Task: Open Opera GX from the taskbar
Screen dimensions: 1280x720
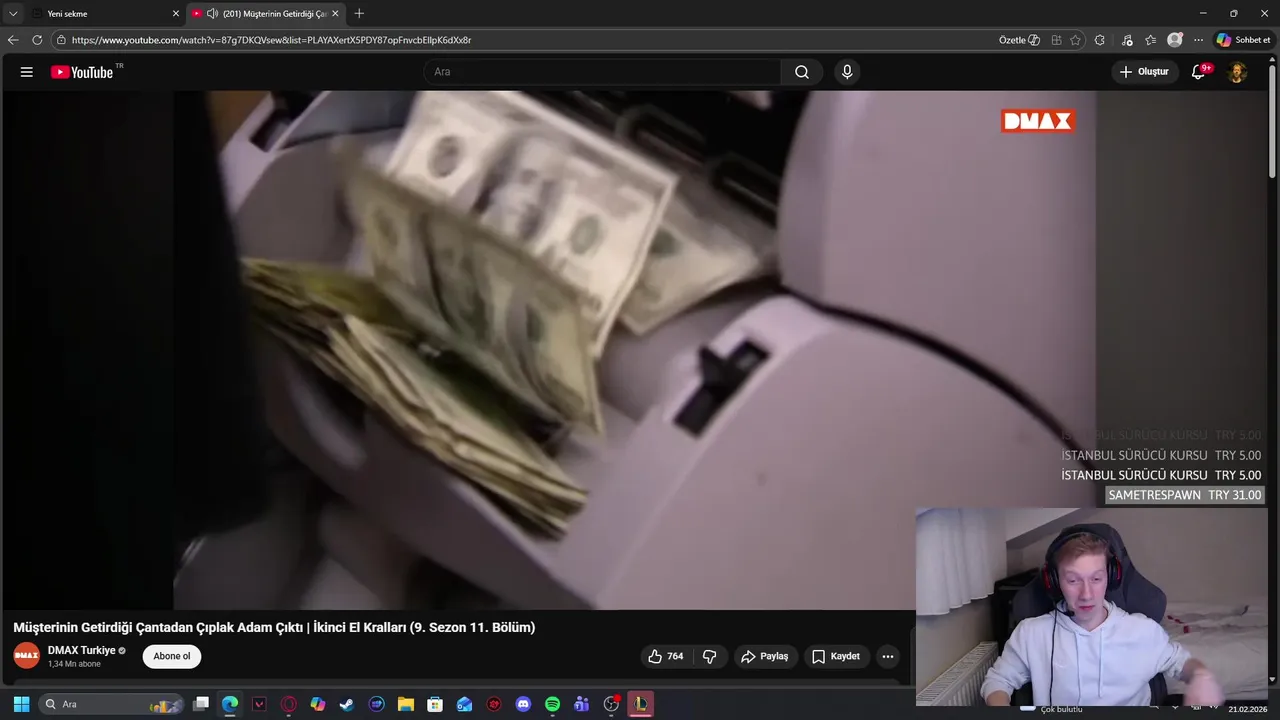Action: (289, 704)
